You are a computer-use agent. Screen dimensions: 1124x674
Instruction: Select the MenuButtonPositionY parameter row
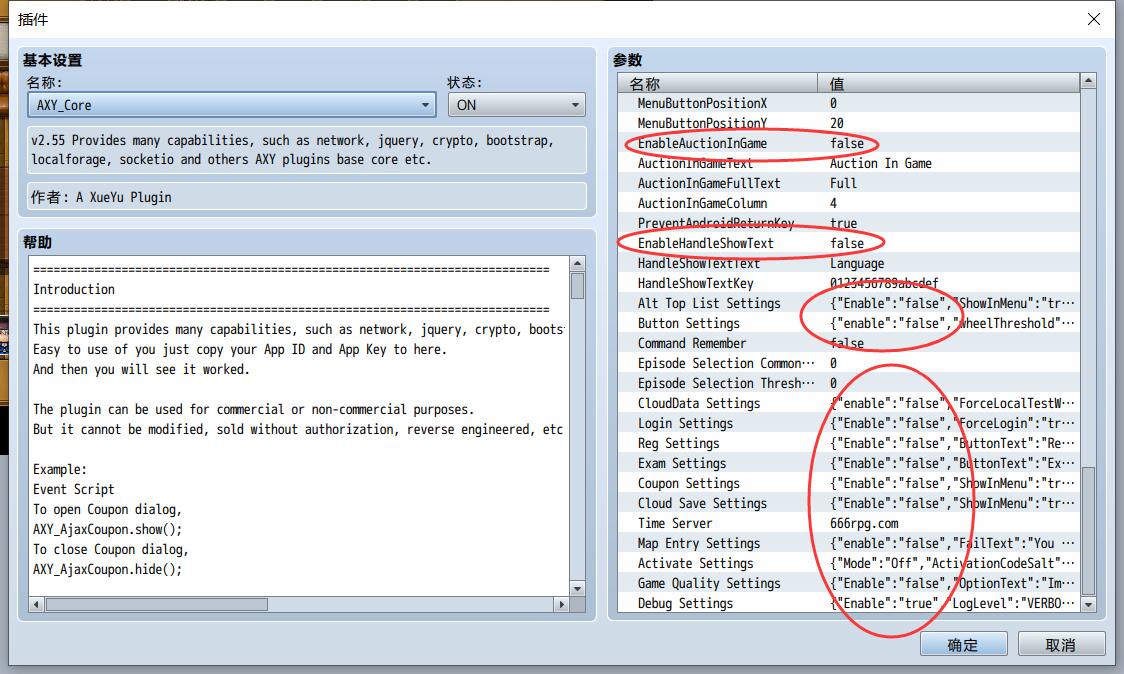[849, 123]
